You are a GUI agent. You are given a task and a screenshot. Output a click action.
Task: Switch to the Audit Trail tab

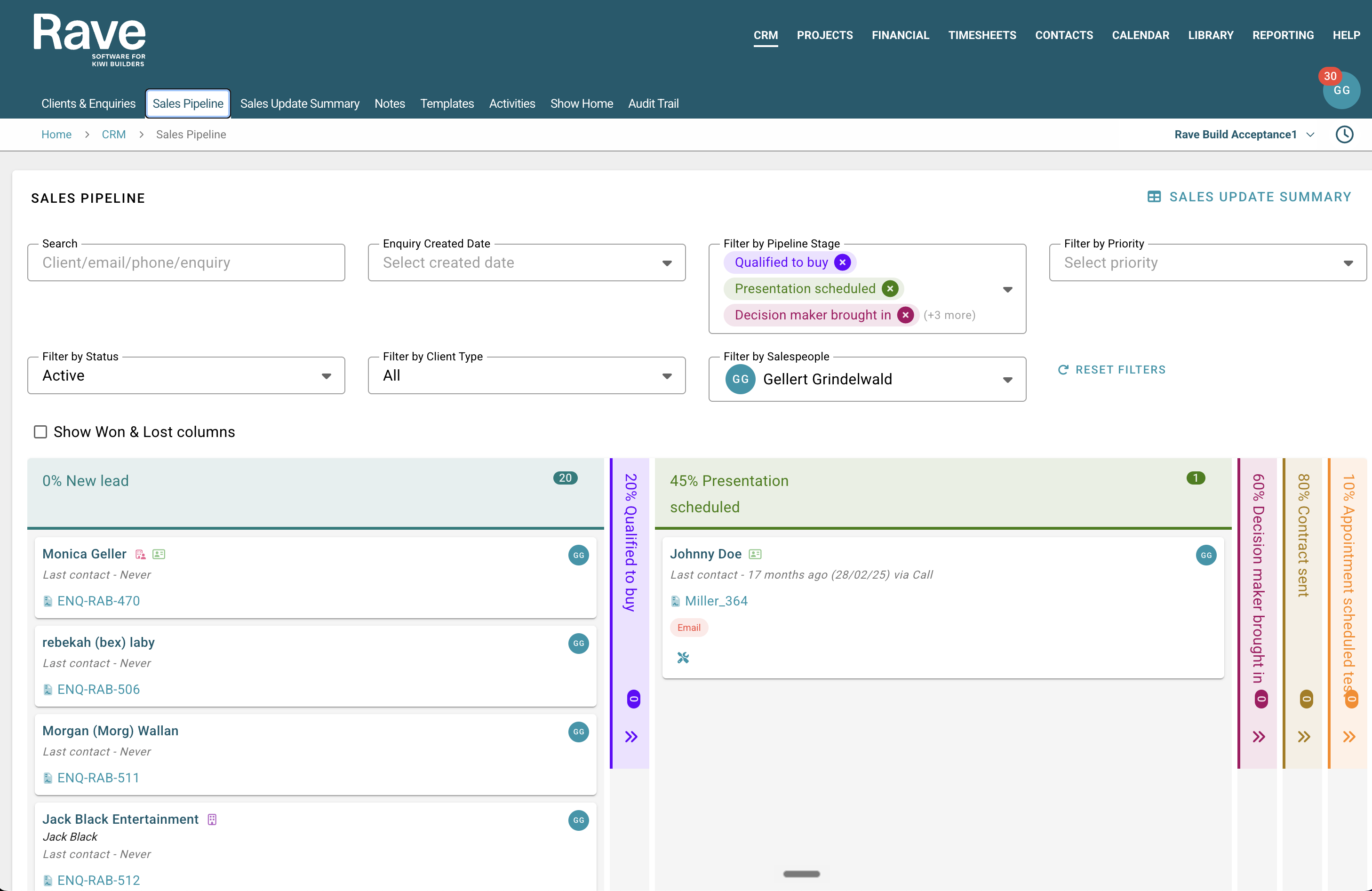click(653, 104)
